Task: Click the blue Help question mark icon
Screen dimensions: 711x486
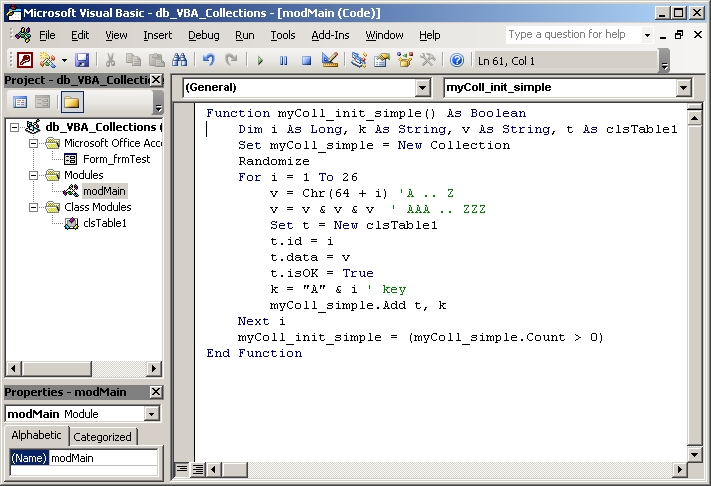Action: click(457, 60)
